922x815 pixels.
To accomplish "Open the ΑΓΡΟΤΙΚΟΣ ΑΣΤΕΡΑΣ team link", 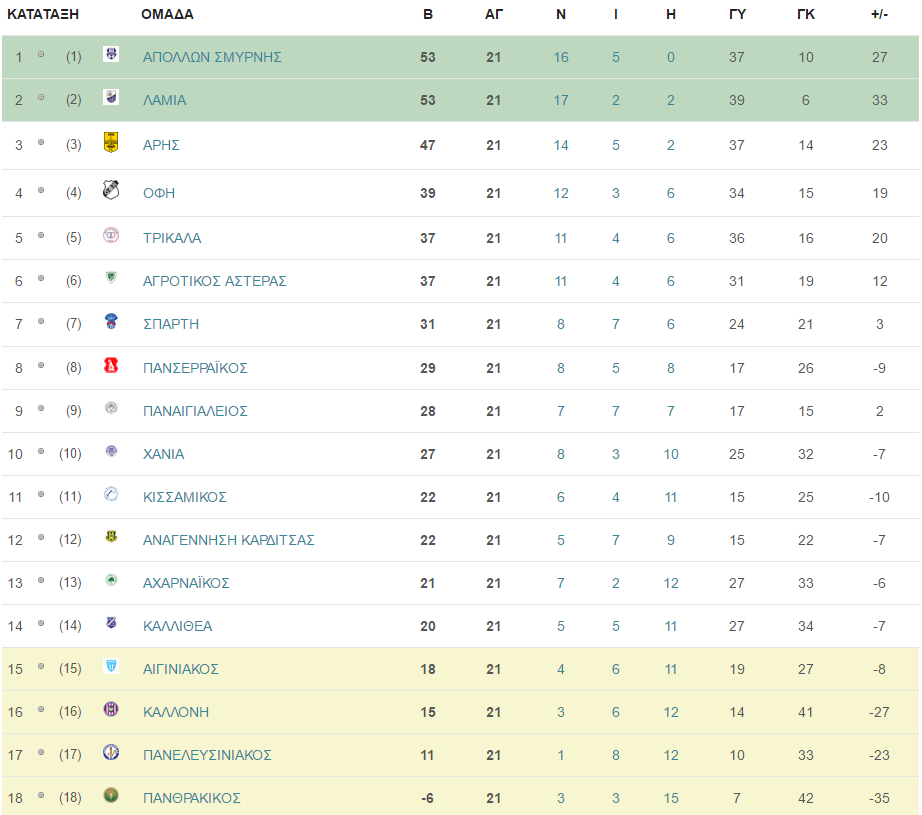I will tap(215, 281).
